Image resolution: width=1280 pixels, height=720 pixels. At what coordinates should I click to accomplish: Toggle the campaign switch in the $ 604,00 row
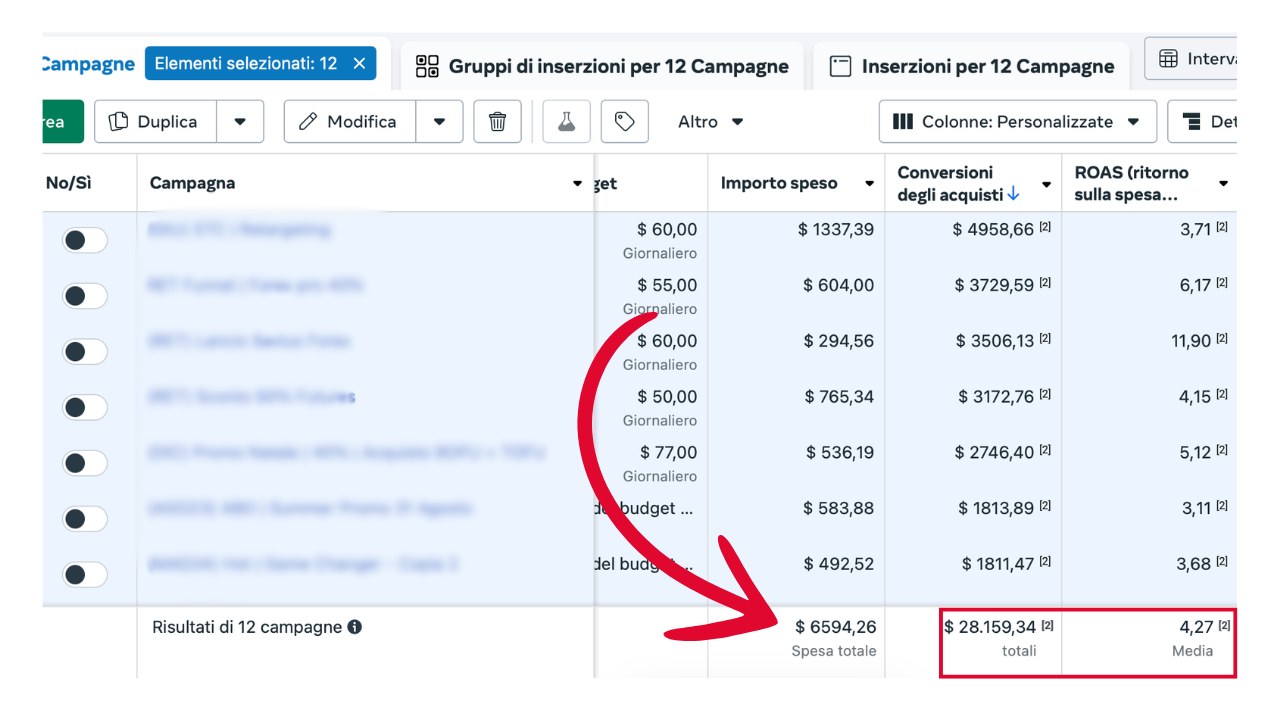click(x=85, y=296)
